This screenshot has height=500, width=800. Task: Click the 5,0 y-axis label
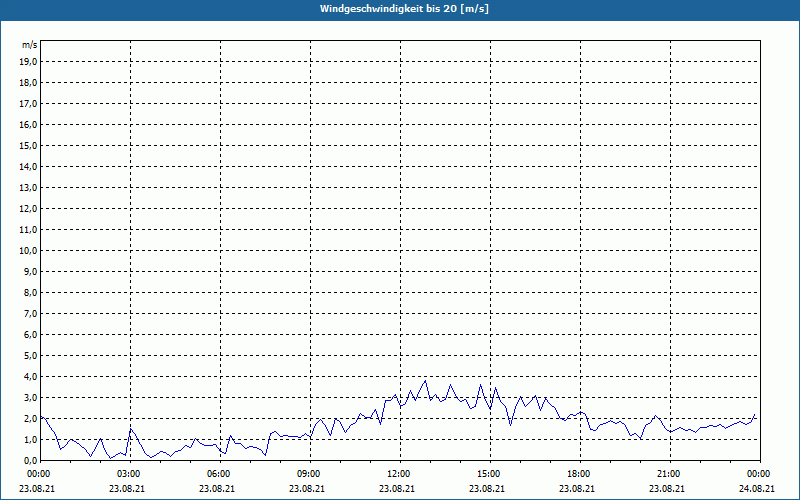[30, 356]
